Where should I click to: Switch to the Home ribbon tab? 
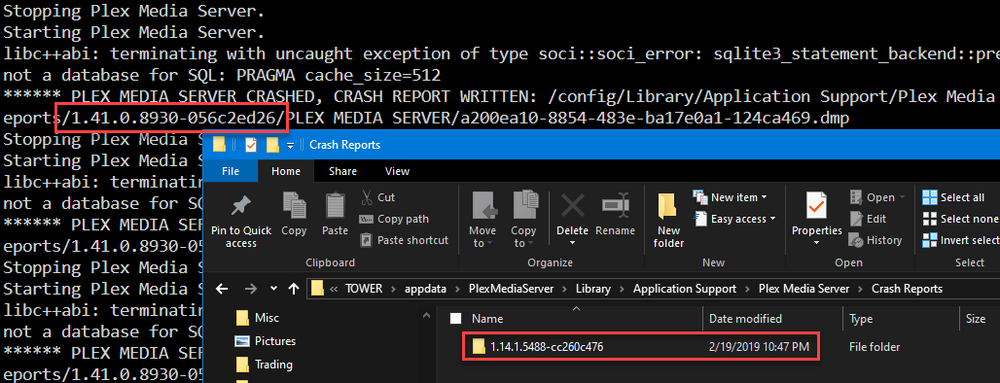tap(286, 171)
